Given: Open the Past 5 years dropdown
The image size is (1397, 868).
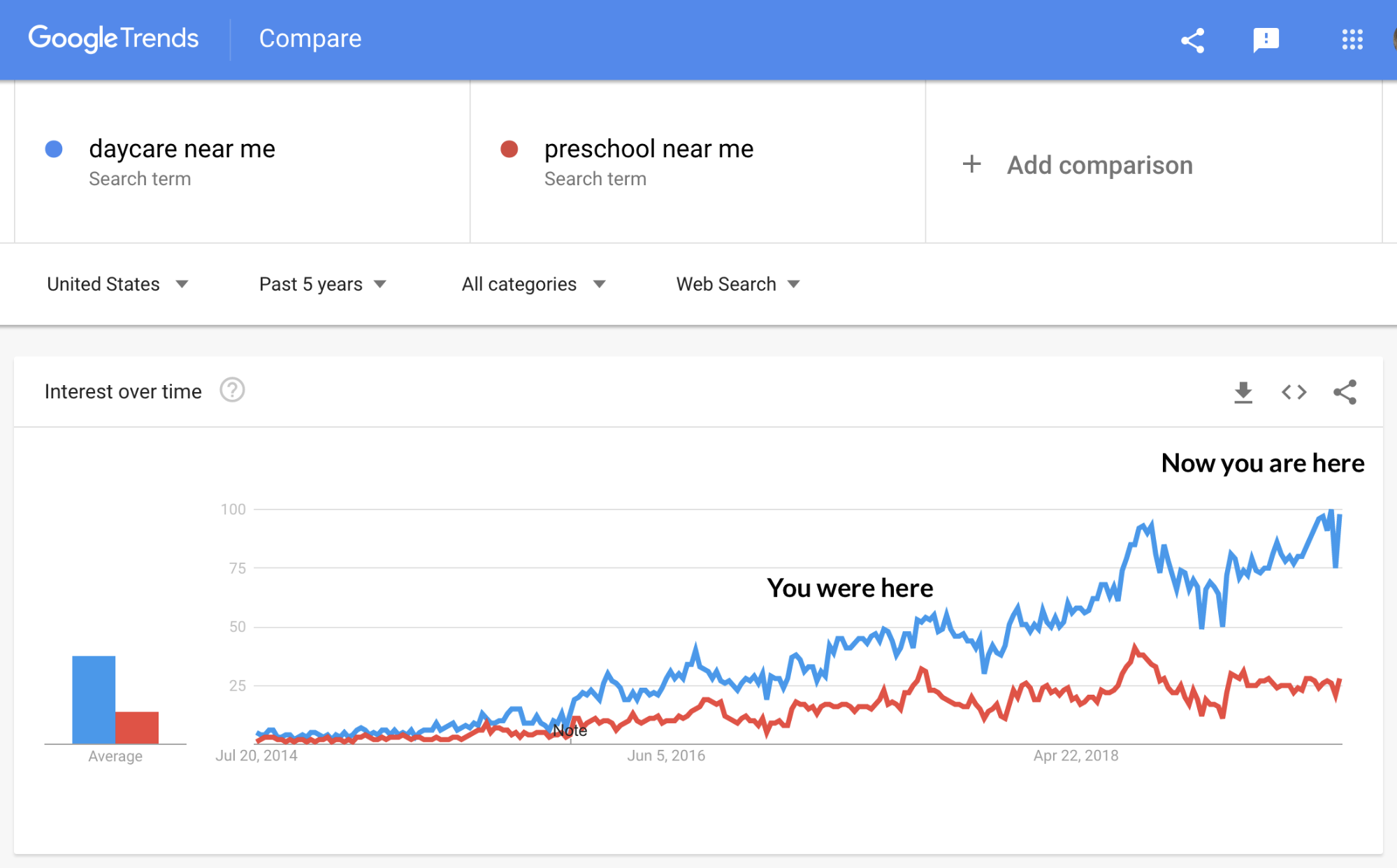Looking at the screenshot, I should pos(323,284).
